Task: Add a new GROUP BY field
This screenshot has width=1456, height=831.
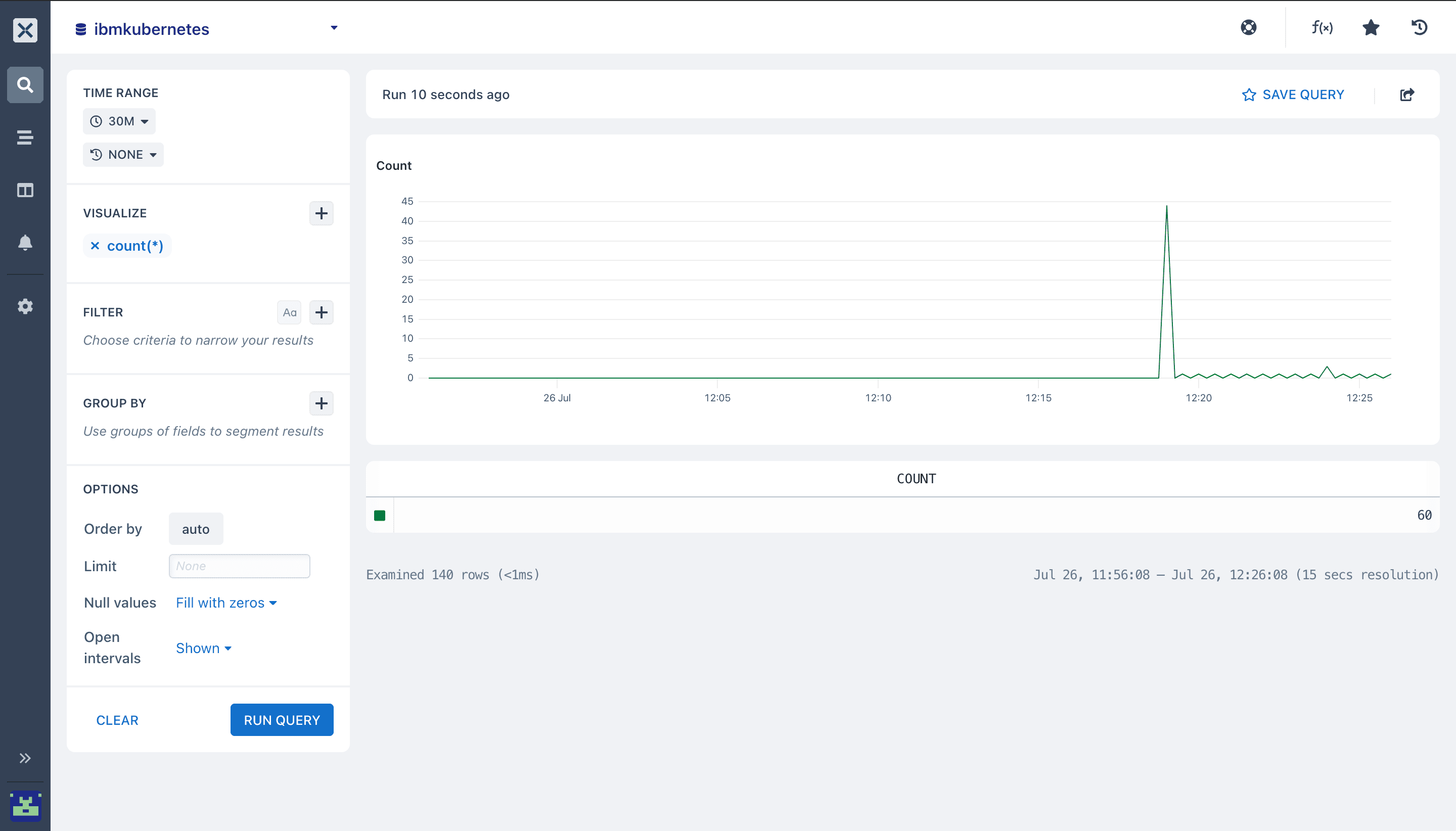Action: 322,403
